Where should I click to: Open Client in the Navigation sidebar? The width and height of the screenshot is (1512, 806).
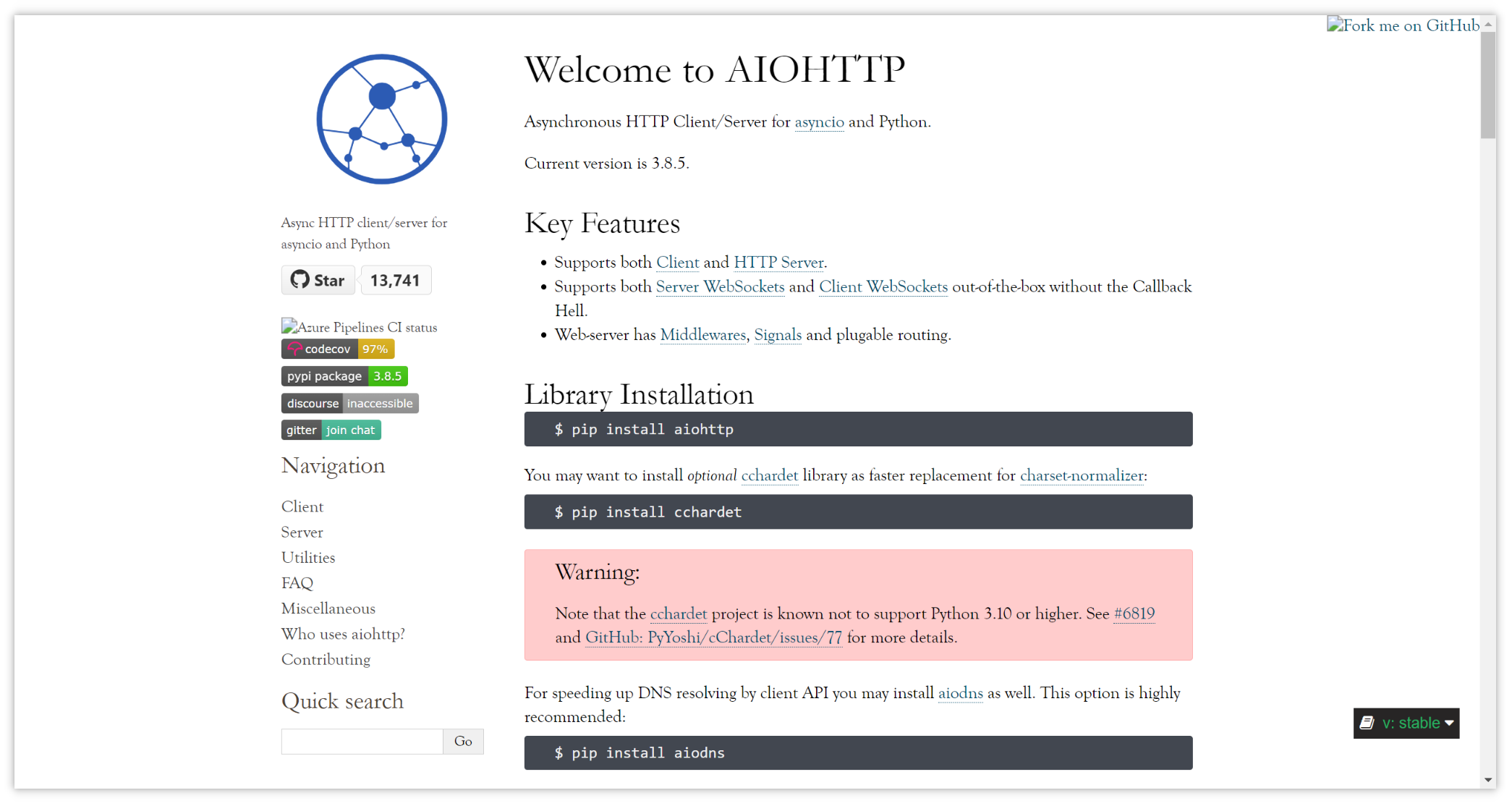[302, 506]
